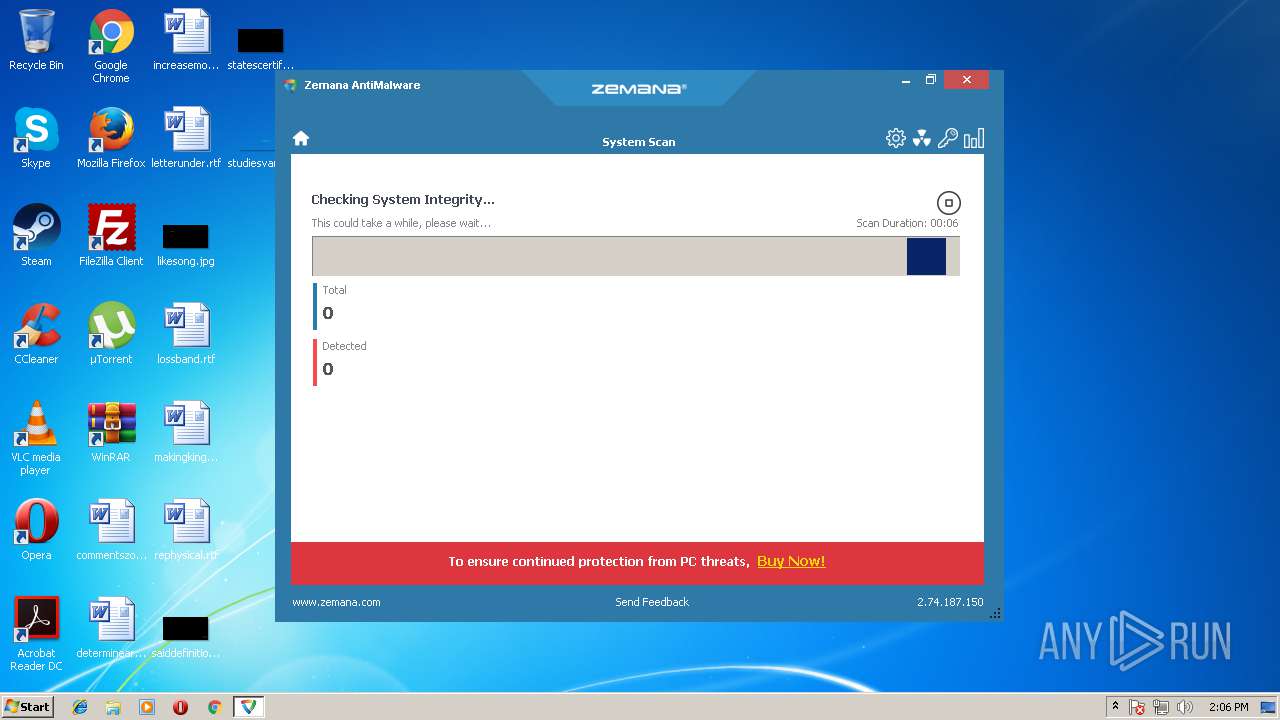This screenshot has width=1280, height=720.
Task: Close the Zemana AntiMalware window
Action: coord(966,80)
